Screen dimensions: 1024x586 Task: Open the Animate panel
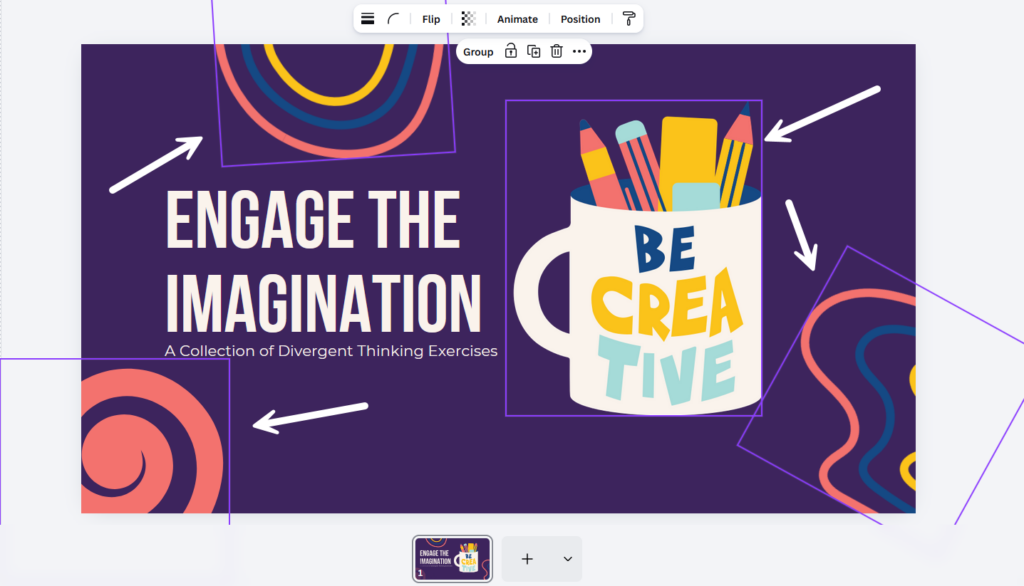pos(517,19)
